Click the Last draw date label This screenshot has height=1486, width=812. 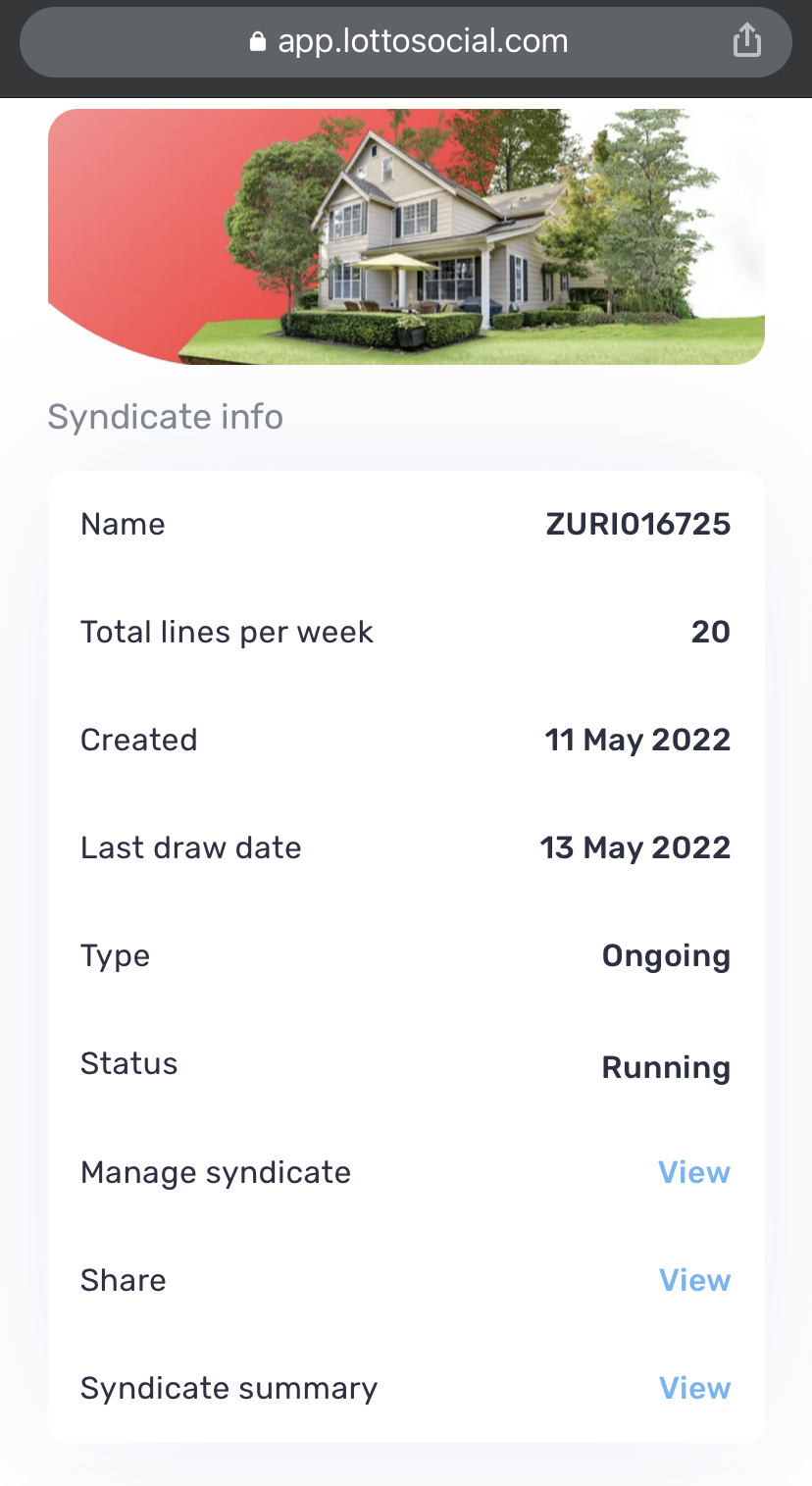click(191, 847)
